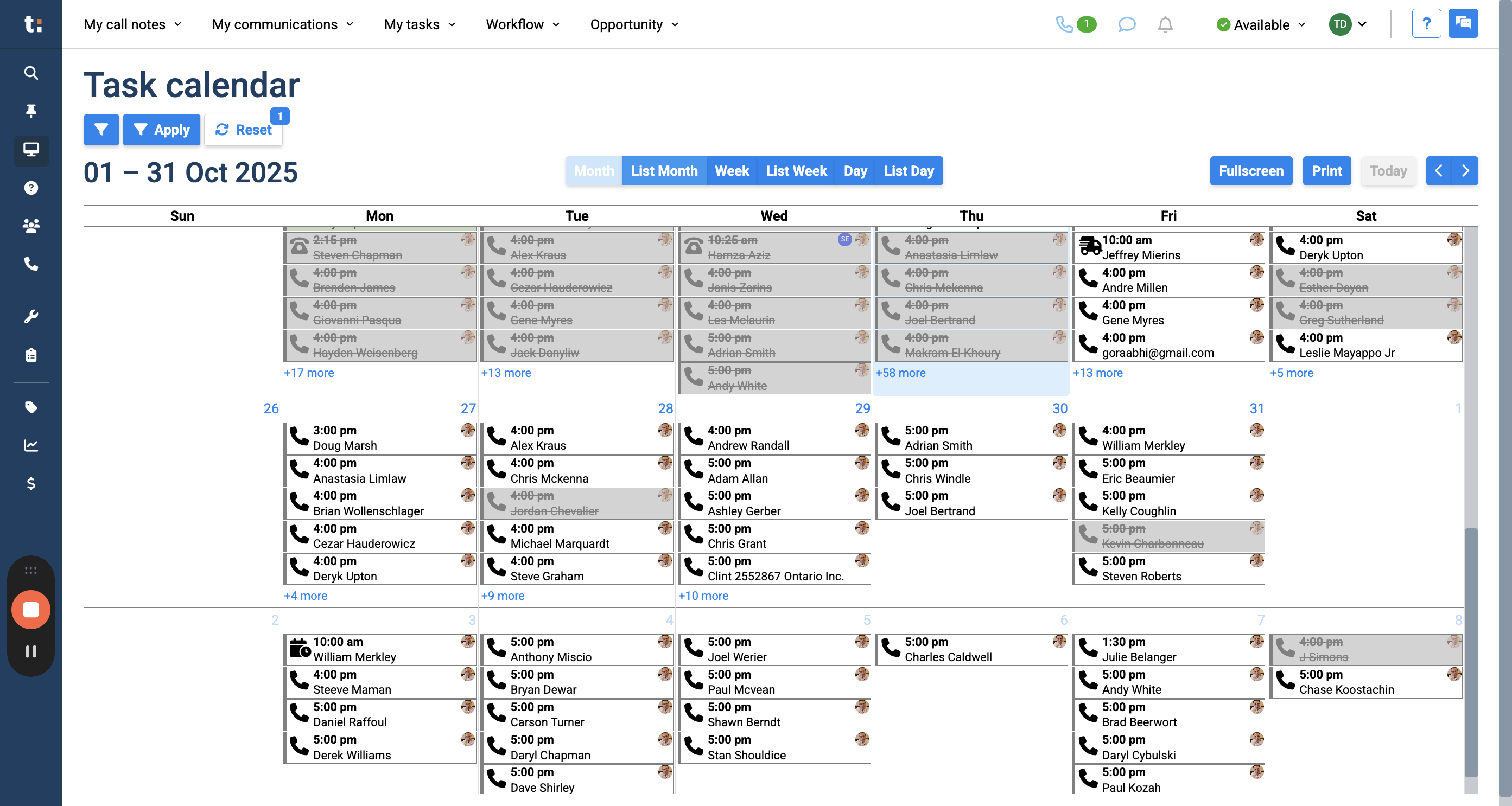Switch to the List Week view

click(x=796, y=171)
